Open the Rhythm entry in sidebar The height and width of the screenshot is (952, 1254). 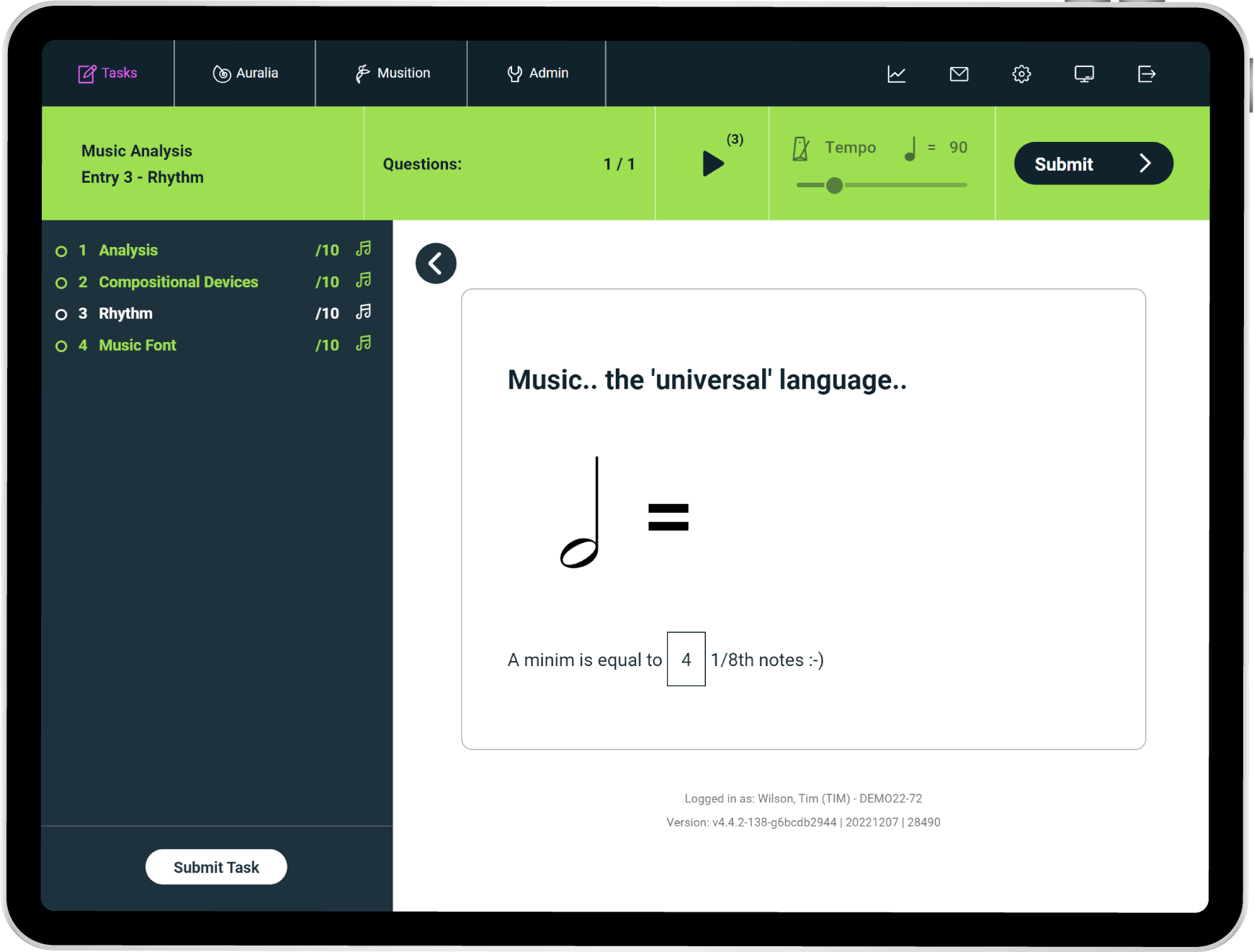[125, 313]
